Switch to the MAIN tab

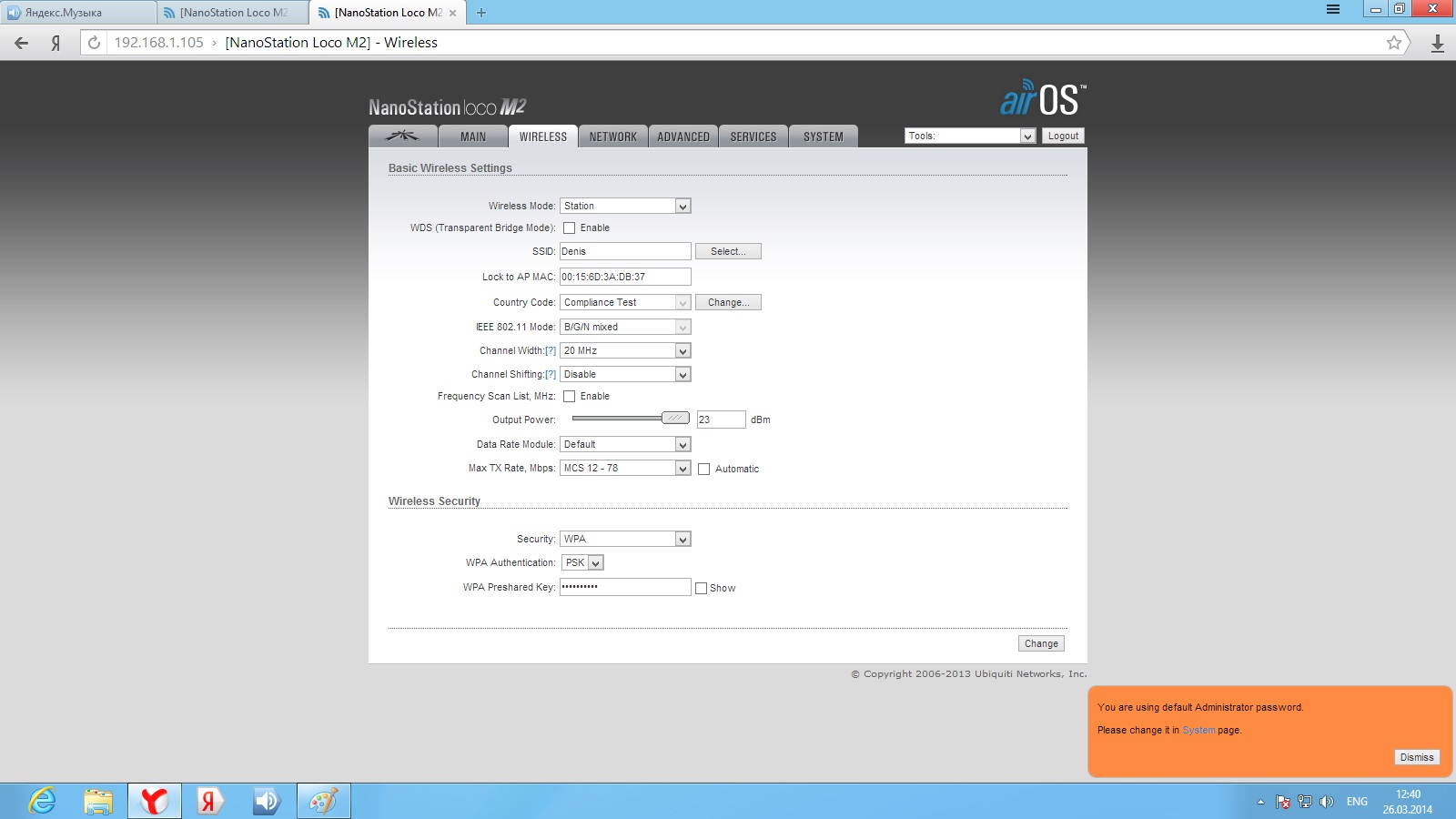473,136
